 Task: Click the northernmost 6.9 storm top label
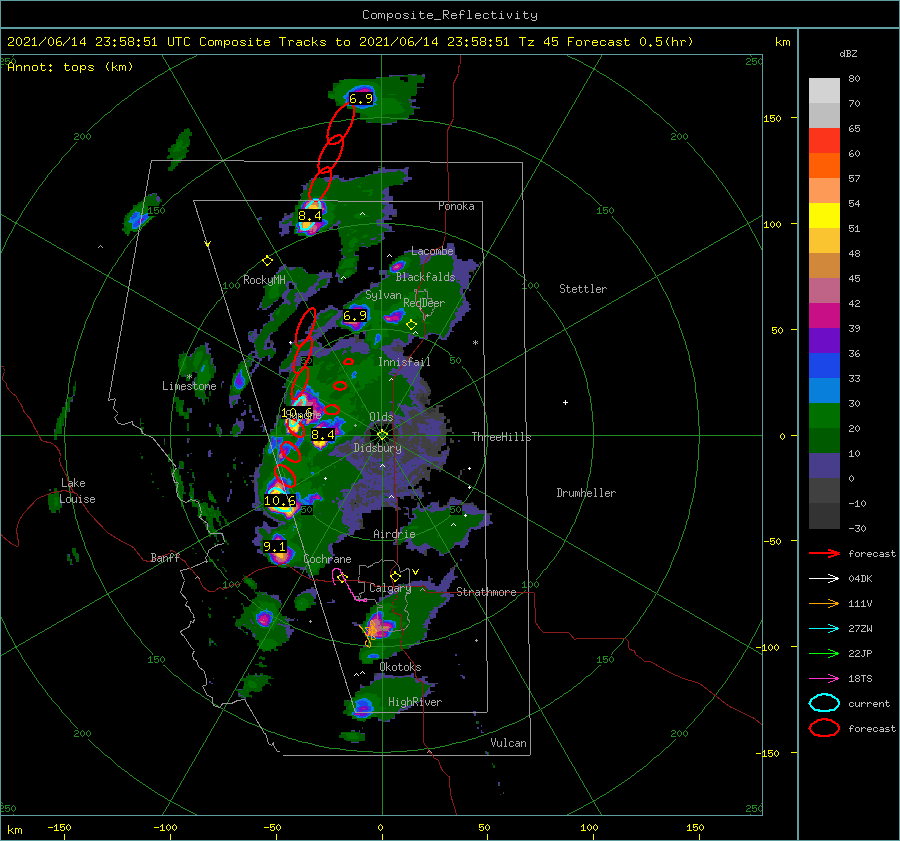pos(361,98)
